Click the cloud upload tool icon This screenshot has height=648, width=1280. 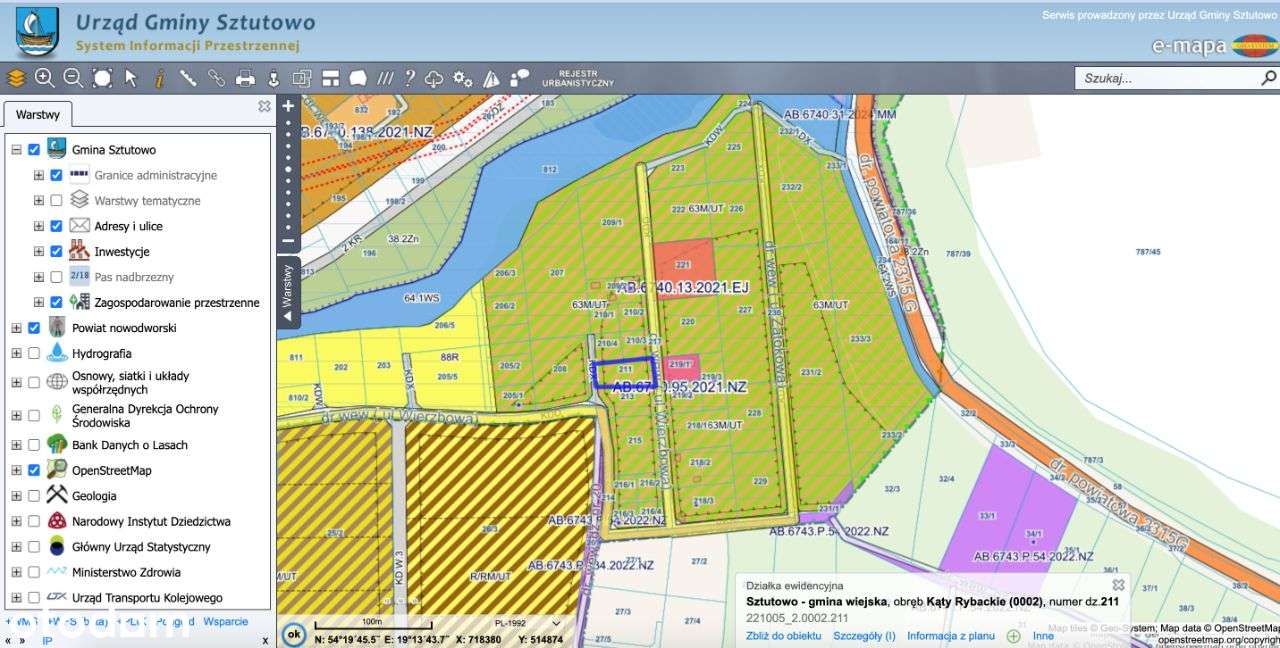[434, 78]
